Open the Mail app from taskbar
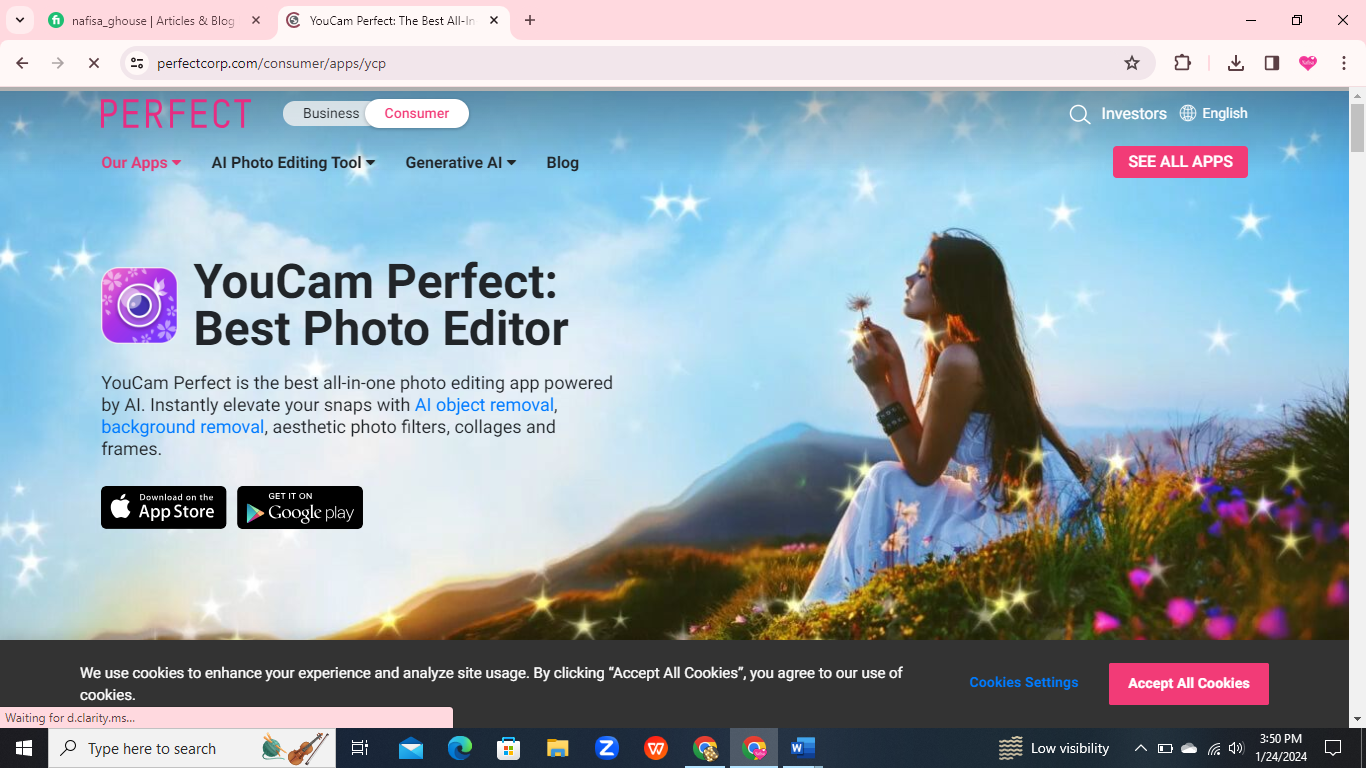Viewport: 1366px width, 768px height. [x=410, y=748]
